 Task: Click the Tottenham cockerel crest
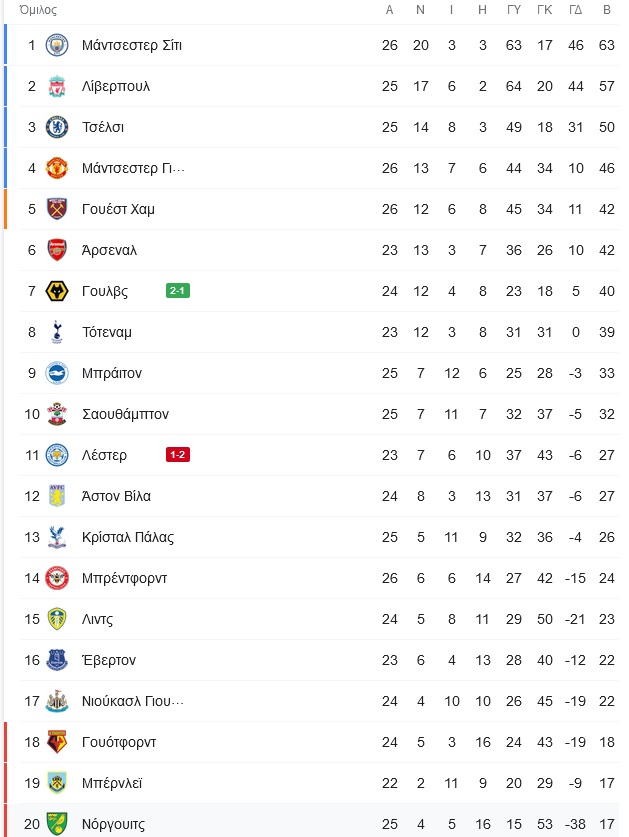[57, 332]
